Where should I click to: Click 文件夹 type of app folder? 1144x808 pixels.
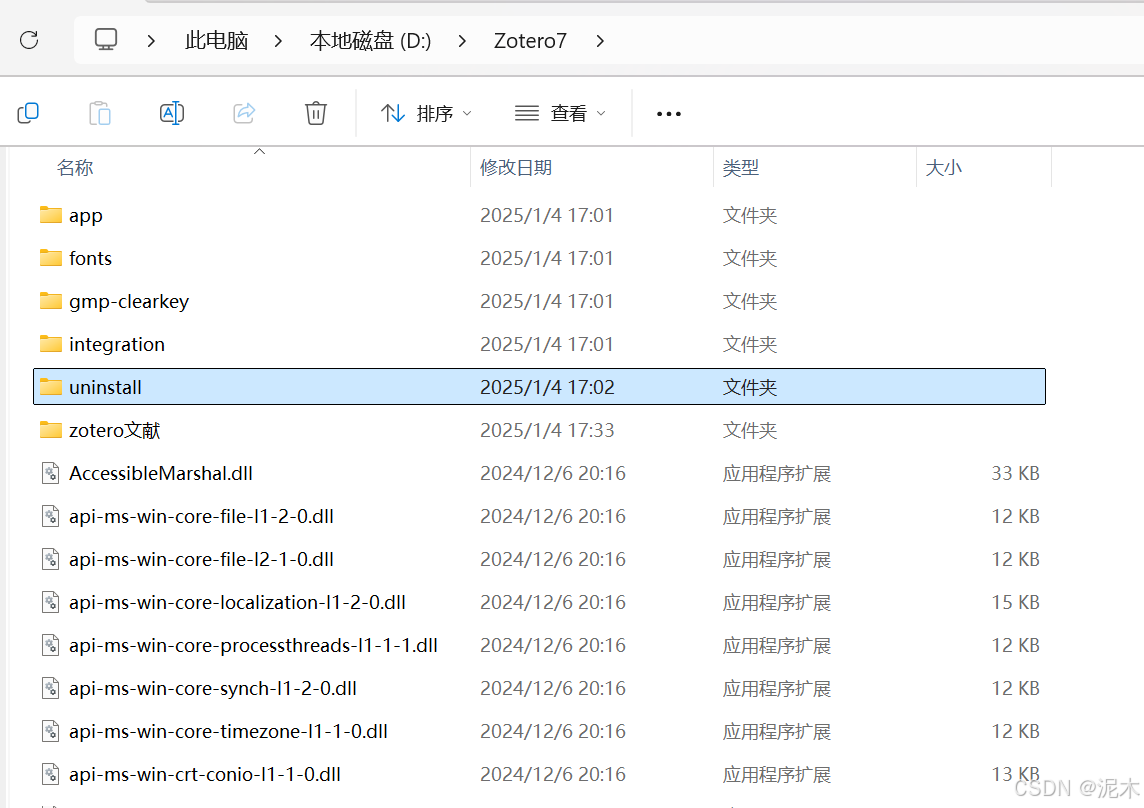pyautogui.click(x=749, y=215)
